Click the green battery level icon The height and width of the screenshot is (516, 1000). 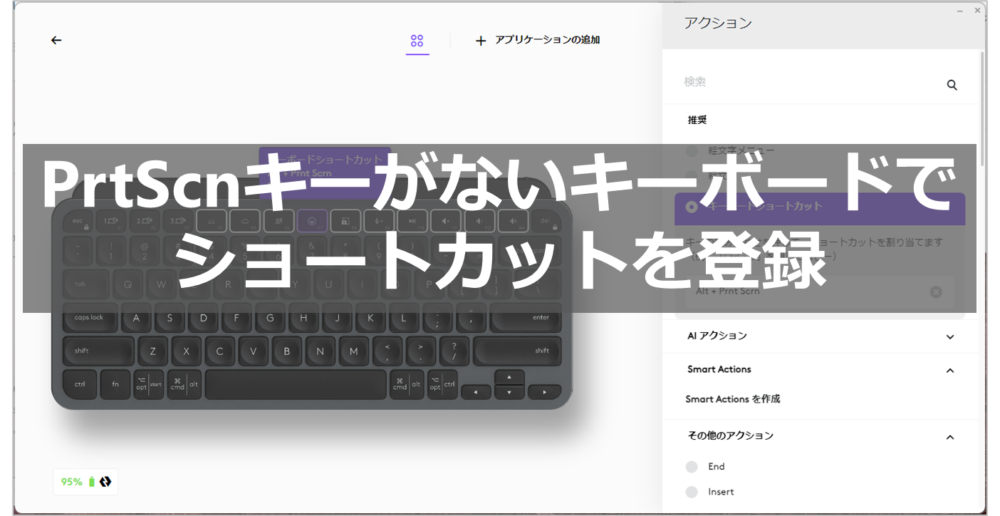coord(92,482)
